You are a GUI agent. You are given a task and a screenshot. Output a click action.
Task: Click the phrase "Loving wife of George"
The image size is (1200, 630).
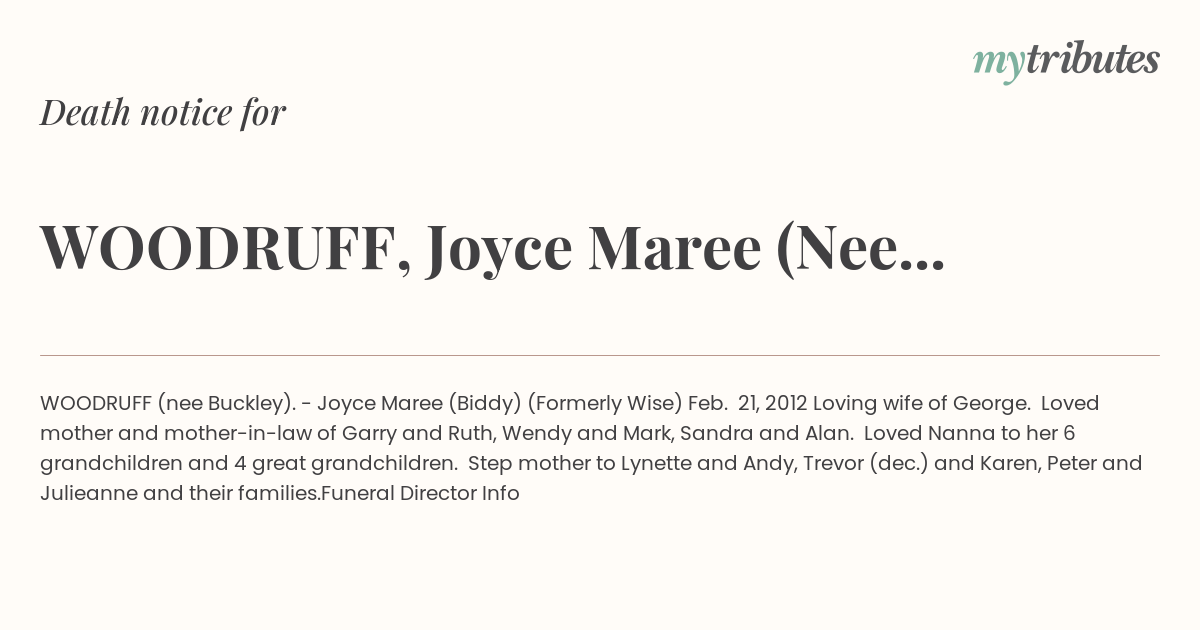point(922,404)
